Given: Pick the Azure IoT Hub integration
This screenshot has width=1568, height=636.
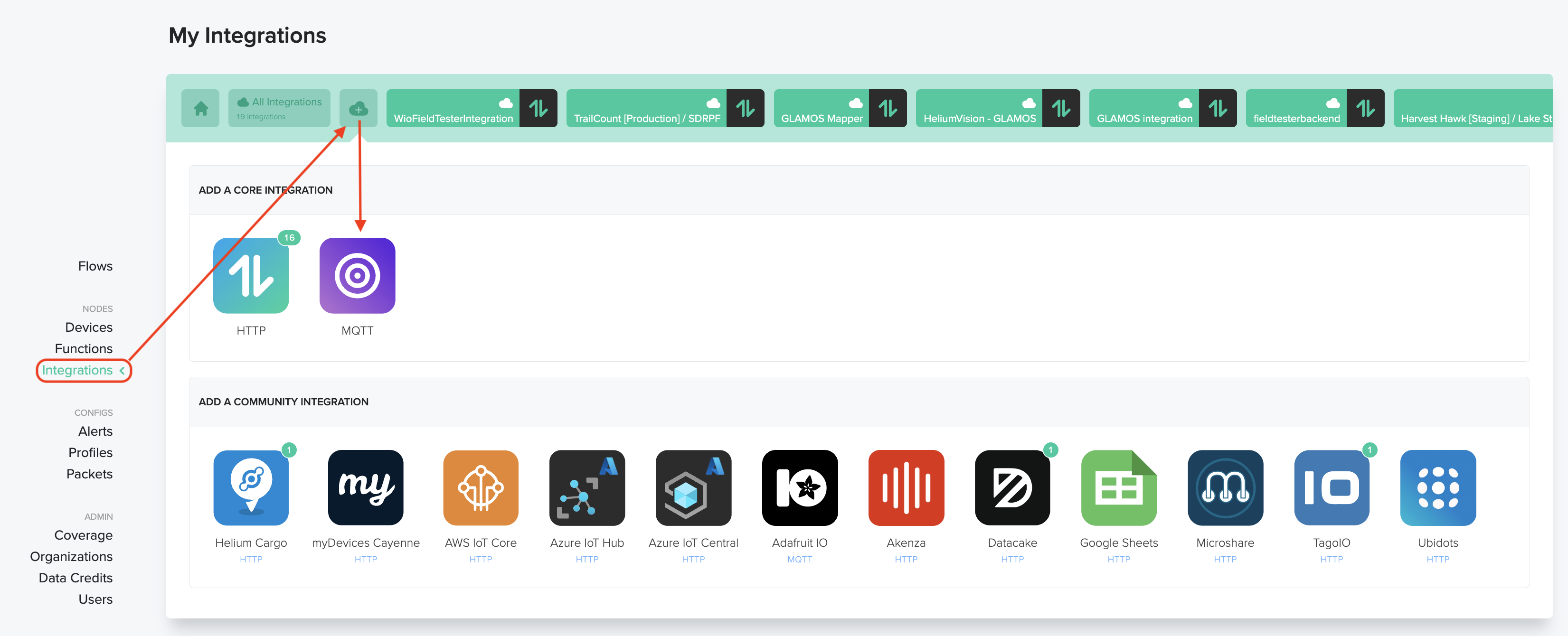Looking at the screenshot, I should click(x=587, y=487).
